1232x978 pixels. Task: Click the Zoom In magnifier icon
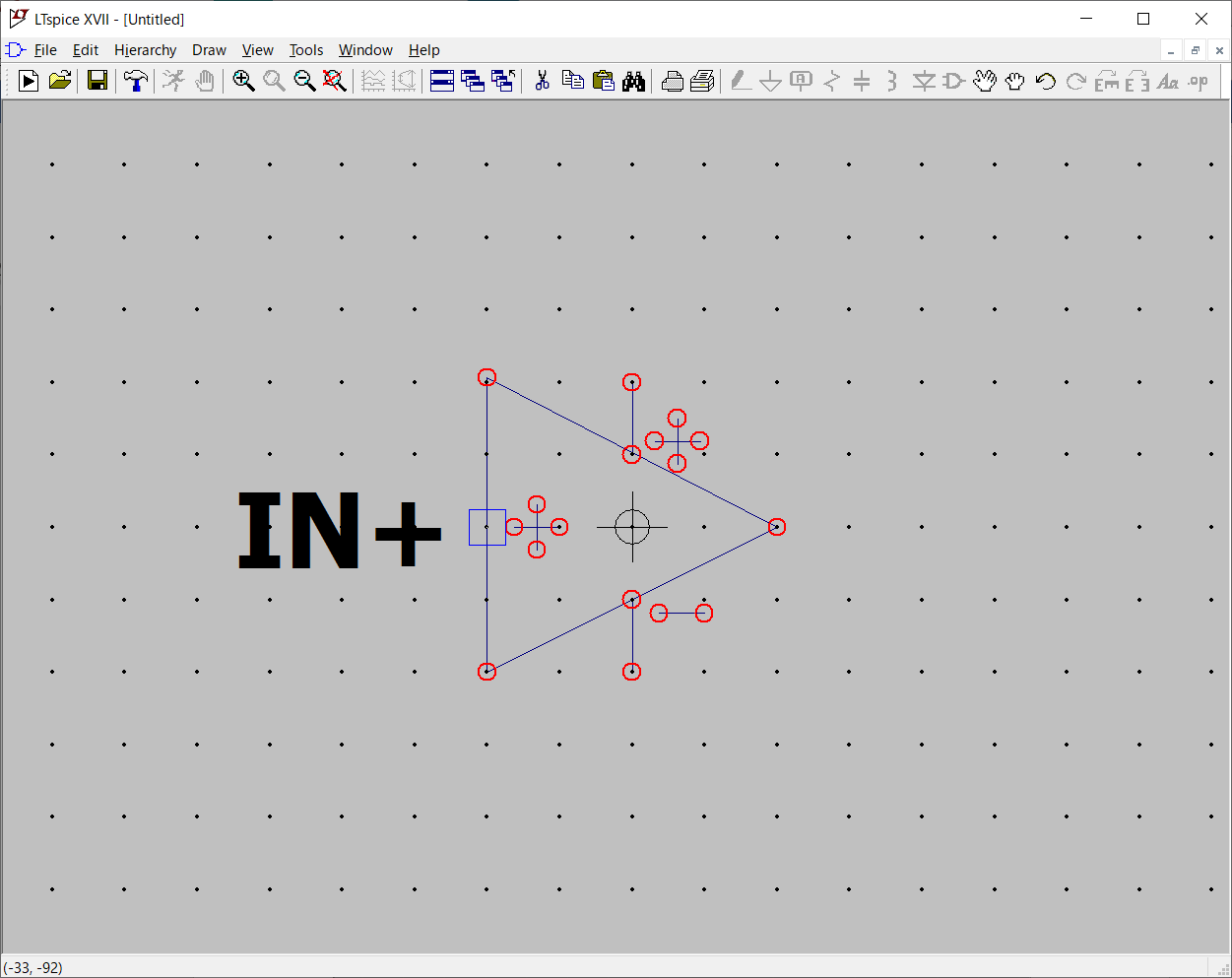243,81
